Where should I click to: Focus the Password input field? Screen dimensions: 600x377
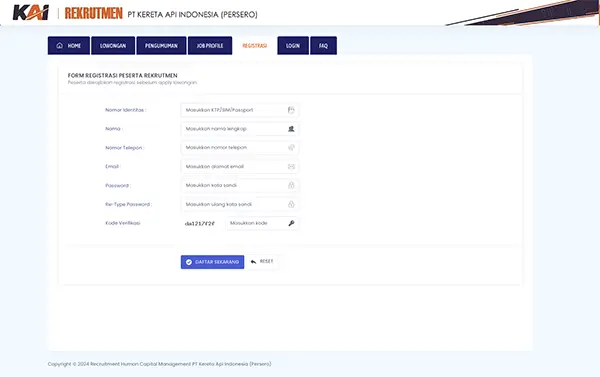(x=240, y=185)
